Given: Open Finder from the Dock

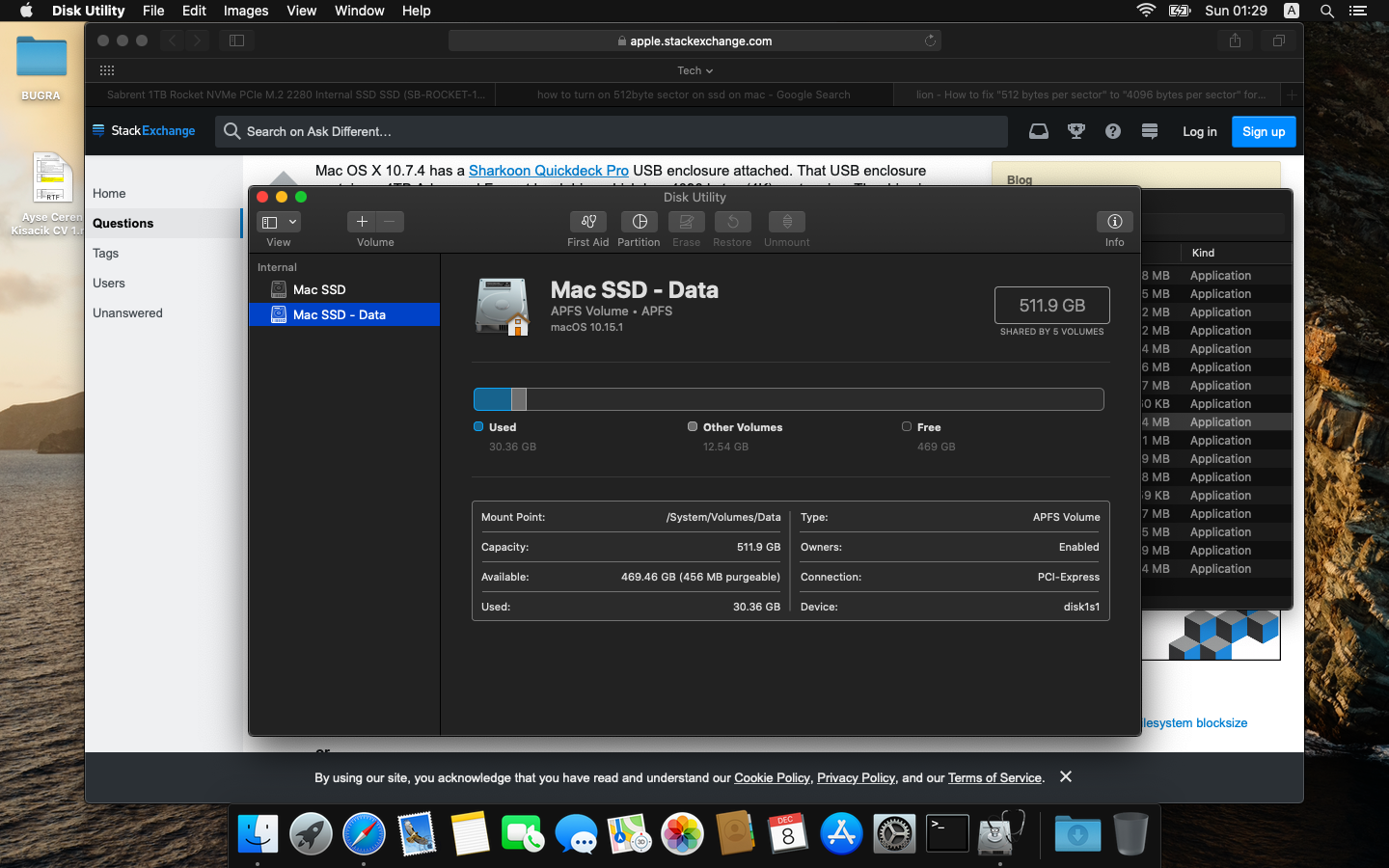Looking at the screenshot, I should click(x=258, y=833).
